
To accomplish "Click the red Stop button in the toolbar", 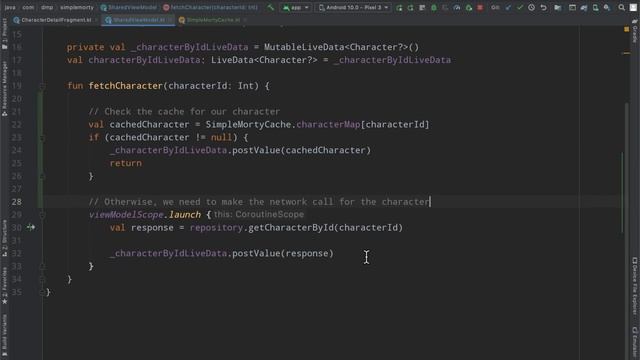I will pos(480,7).
